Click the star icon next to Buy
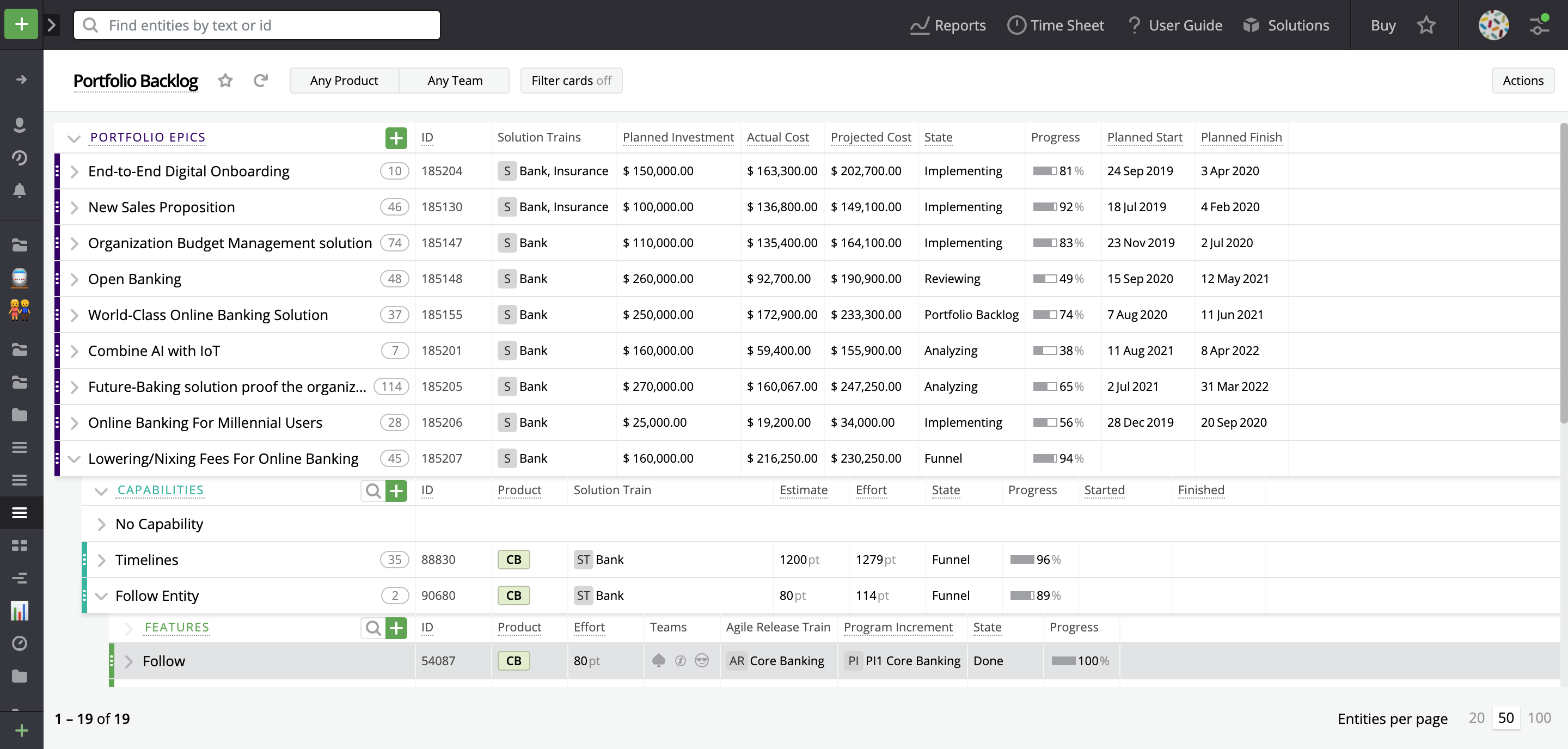 coord(1426,25)
